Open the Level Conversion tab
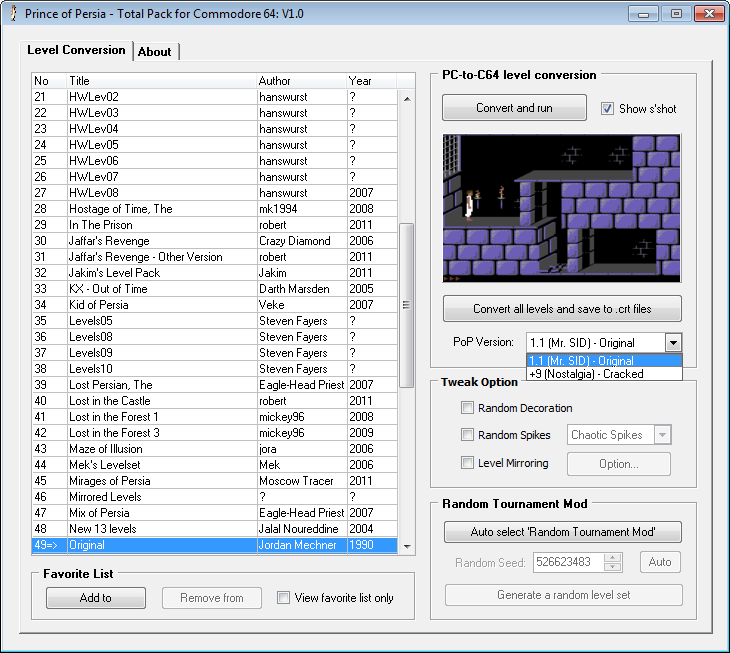 [x=77, y=50]
